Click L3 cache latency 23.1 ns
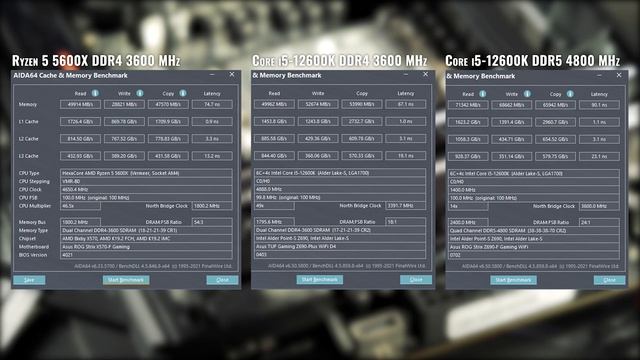640x360 pixels. 599,156
